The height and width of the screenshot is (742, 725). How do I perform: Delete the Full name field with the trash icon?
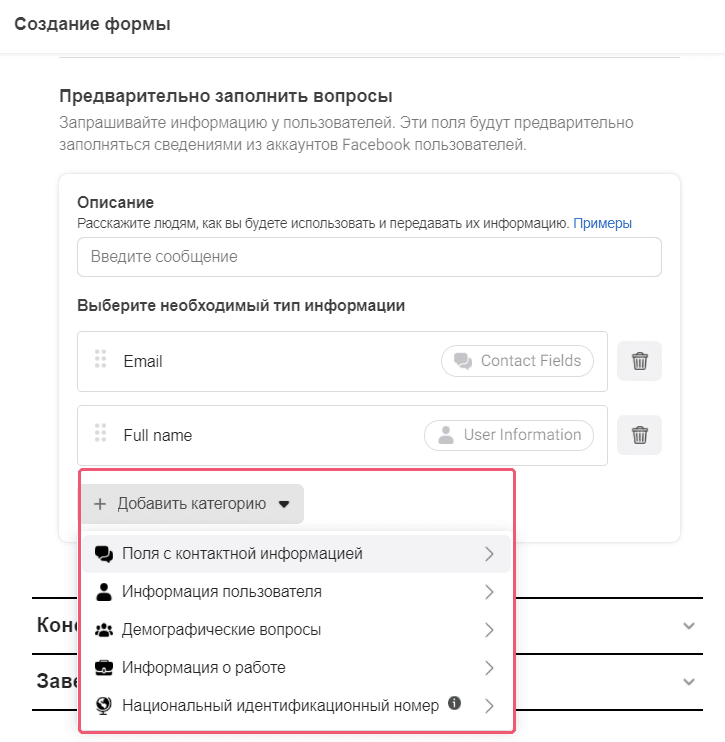[639, 435]
